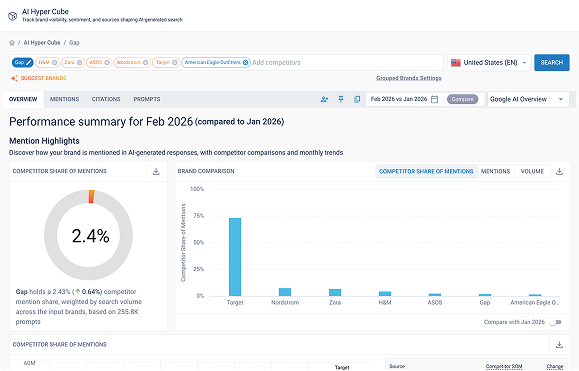The width and height of the screenshot is (579, 371).
Task: Download the competitor share donut chart
Action: pos(156,171)
